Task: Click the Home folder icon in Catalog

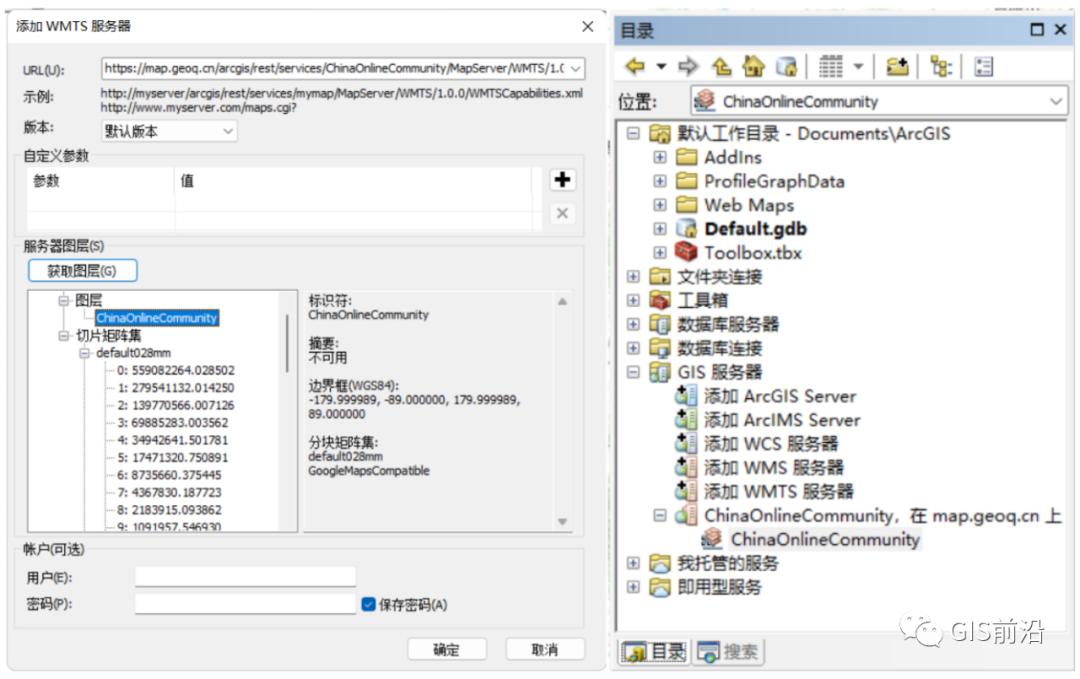Action: tap(753, 67)
